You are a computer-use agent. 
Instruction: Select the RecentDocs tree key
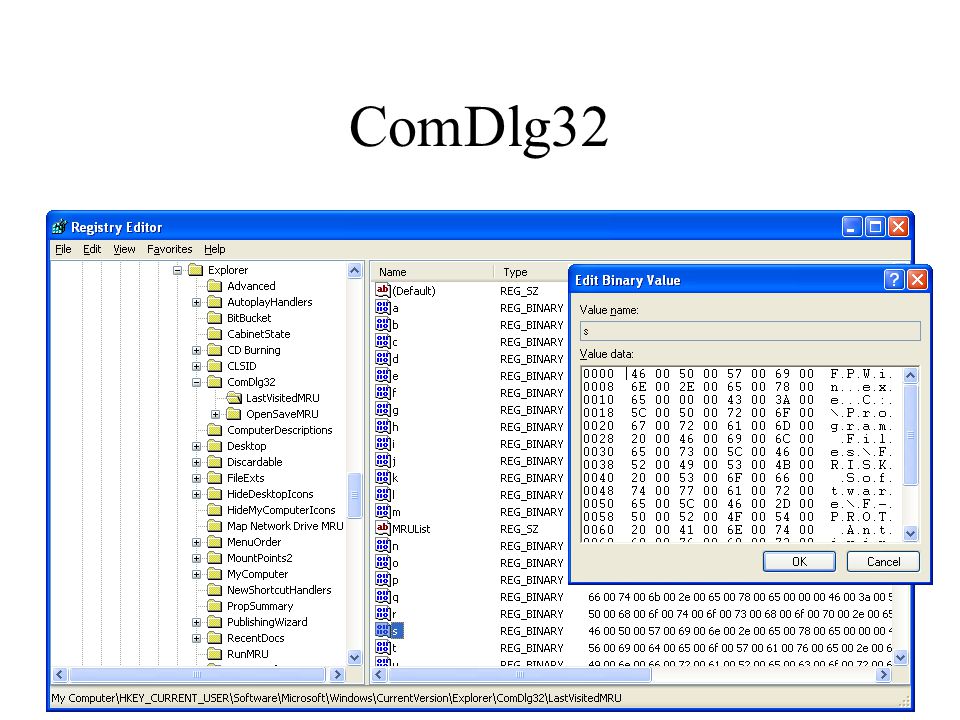coord(255,638)
